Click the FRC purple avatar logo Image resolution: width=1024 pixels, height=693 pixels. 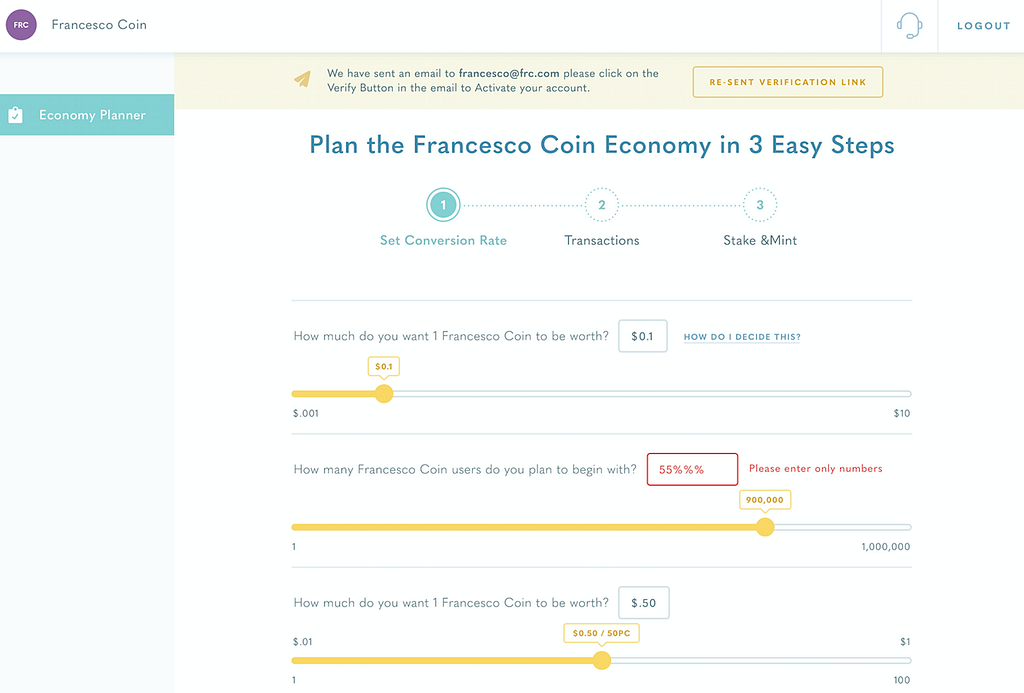tap(21, 25)
